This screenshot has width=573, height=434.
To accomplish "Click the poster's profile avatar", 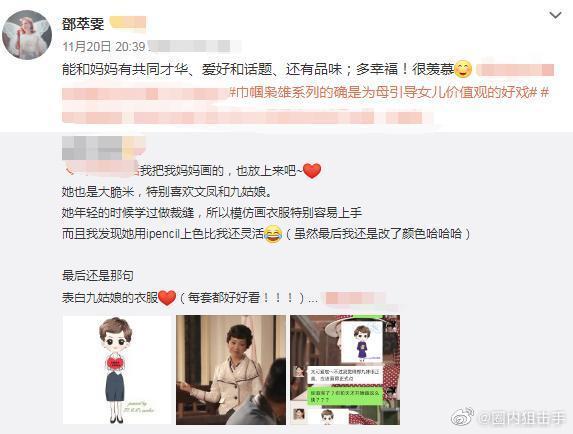I will 27,35.
